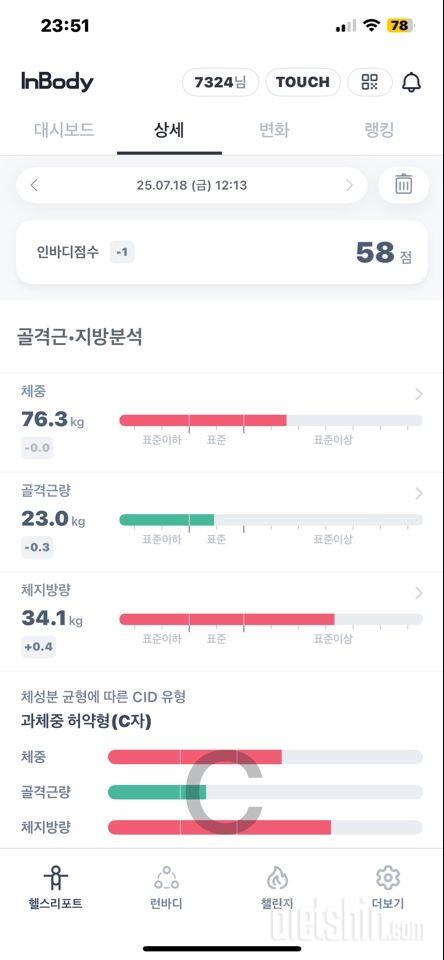Switch to the 변화 tab

coord(274,130)
